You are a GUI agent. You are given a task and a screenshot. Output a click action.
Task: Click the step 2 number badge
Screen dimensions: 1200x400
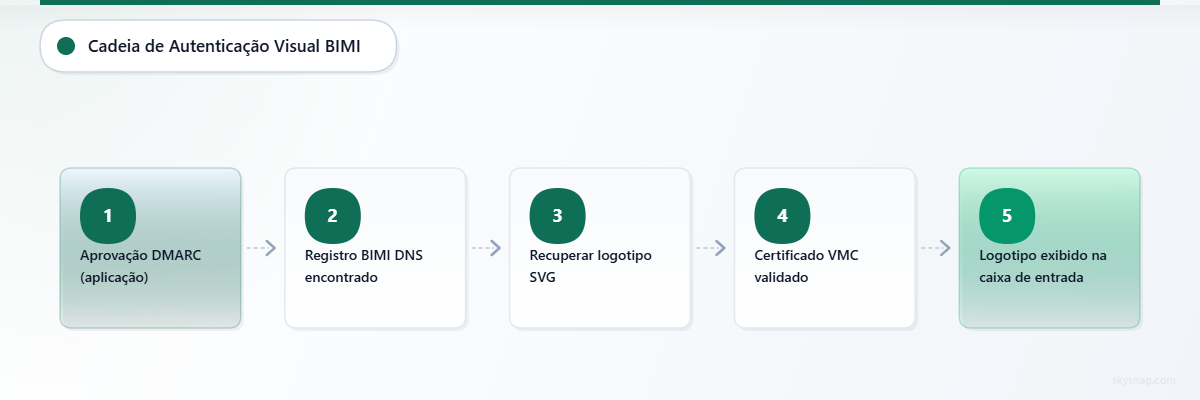coord(333,215)
